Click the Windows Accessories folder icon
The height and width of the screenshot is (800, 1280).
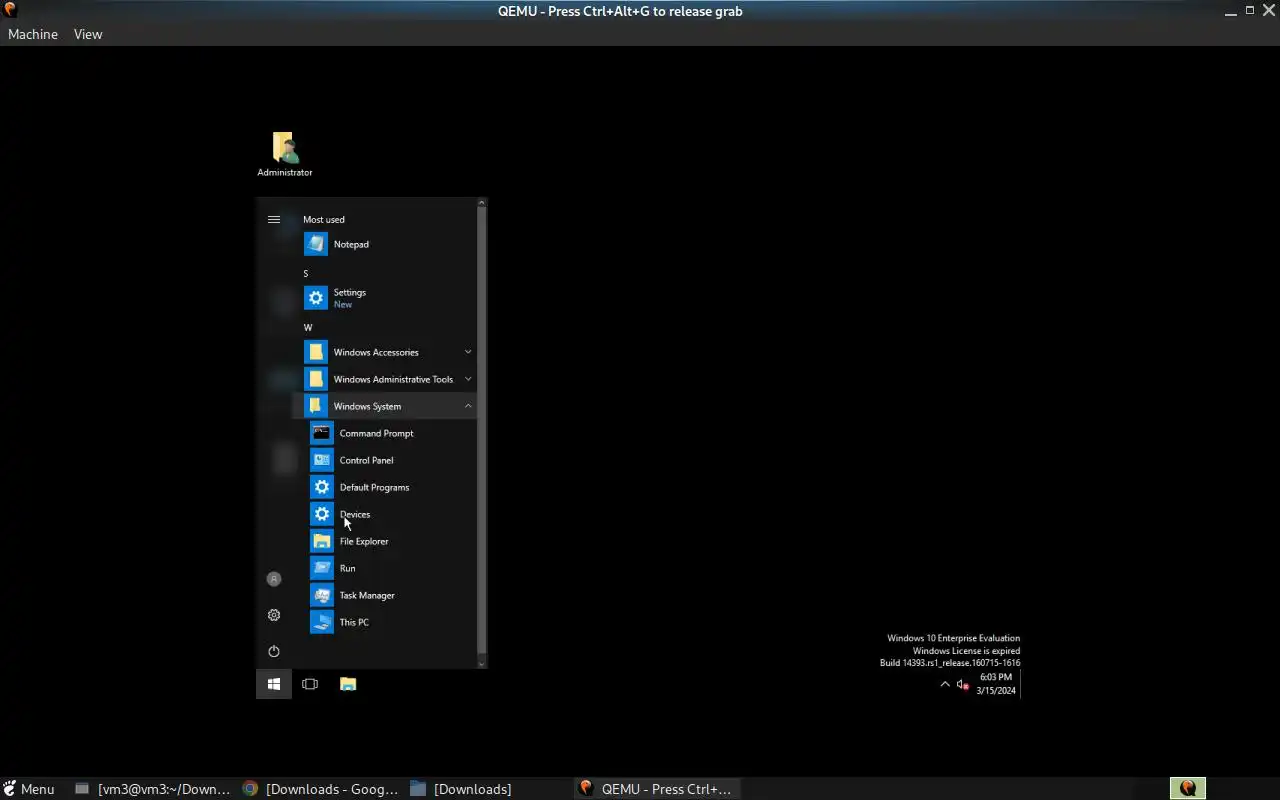pyautogui.click(x=316, y=352)
